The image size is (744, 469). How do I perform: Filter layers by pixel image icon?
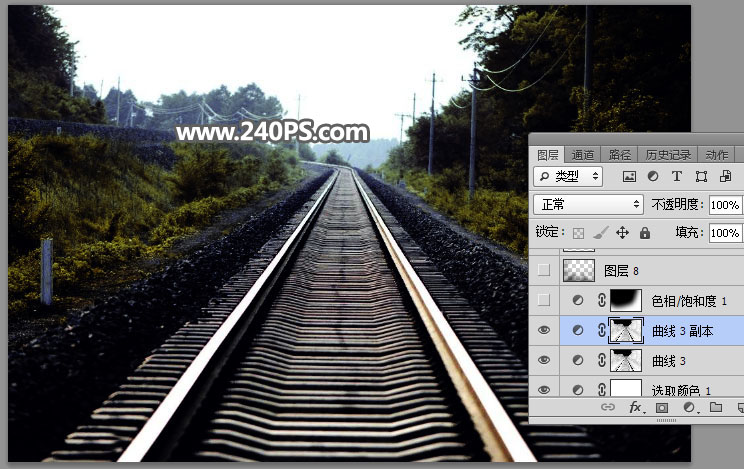click(629, 177)
